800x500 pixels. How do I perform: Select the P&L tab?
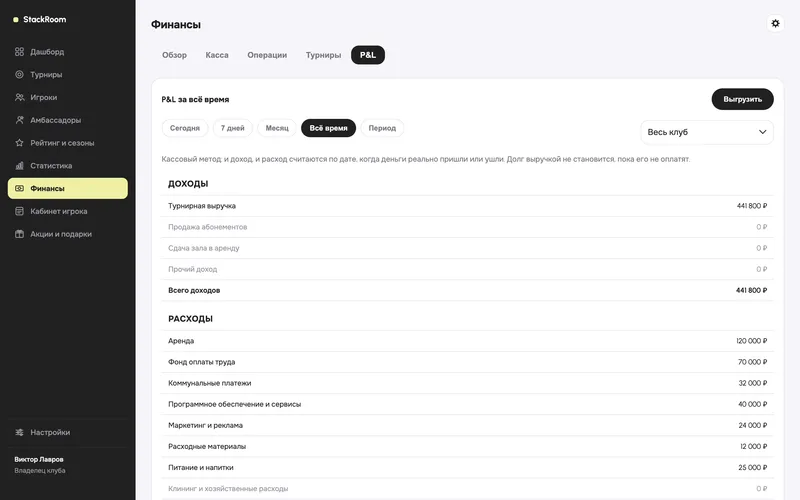[x=368, y=55]
